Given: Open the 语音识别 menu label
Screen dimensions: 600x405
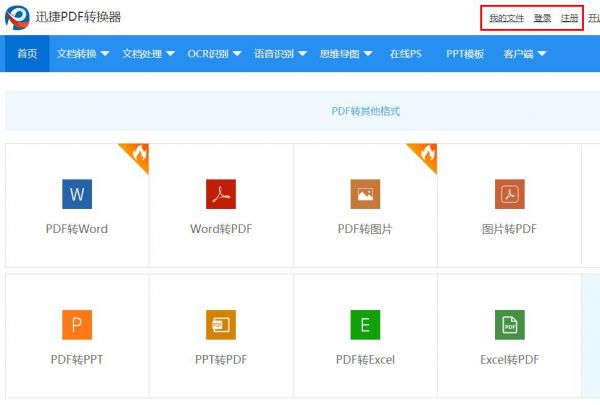Looking at the screenshot, I should [x=274, y=54].
